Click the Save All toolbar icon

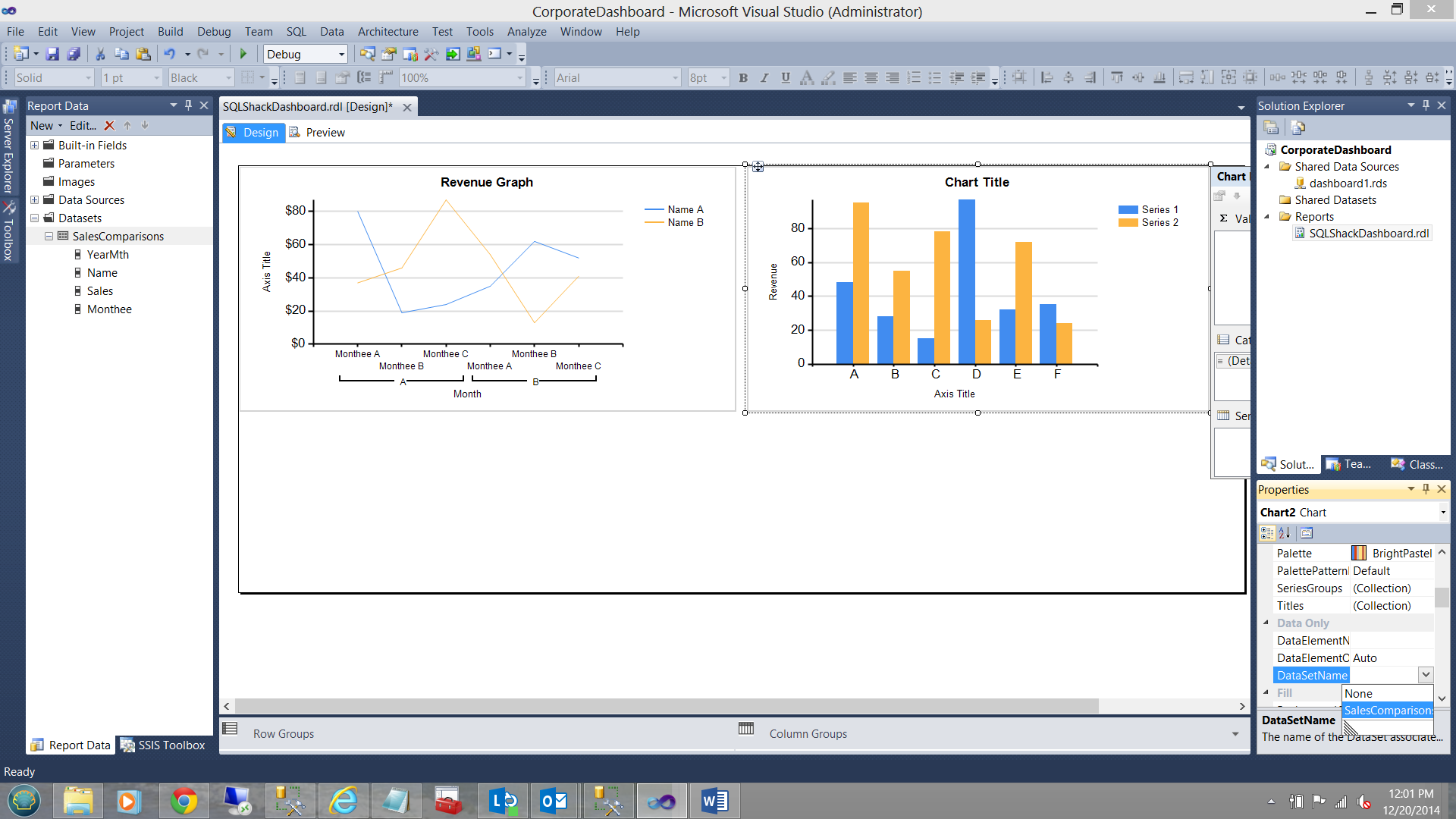[74, 54]
